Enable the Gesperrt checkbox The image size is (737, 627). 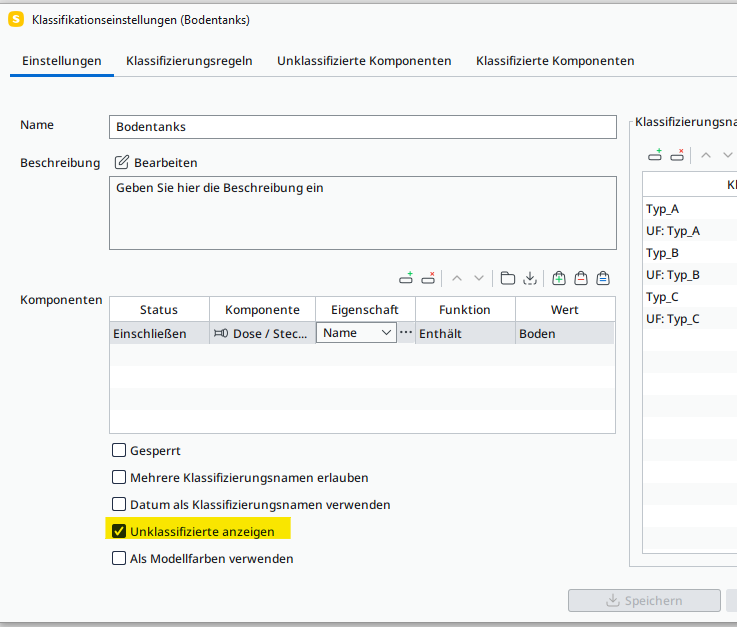119,451
